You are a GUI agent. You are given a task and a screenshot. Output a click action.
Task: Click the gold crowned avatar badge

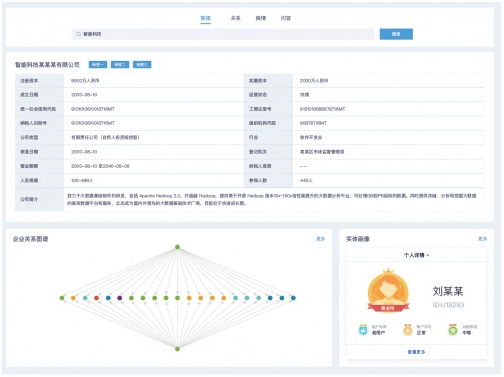[x=388, y=290]
